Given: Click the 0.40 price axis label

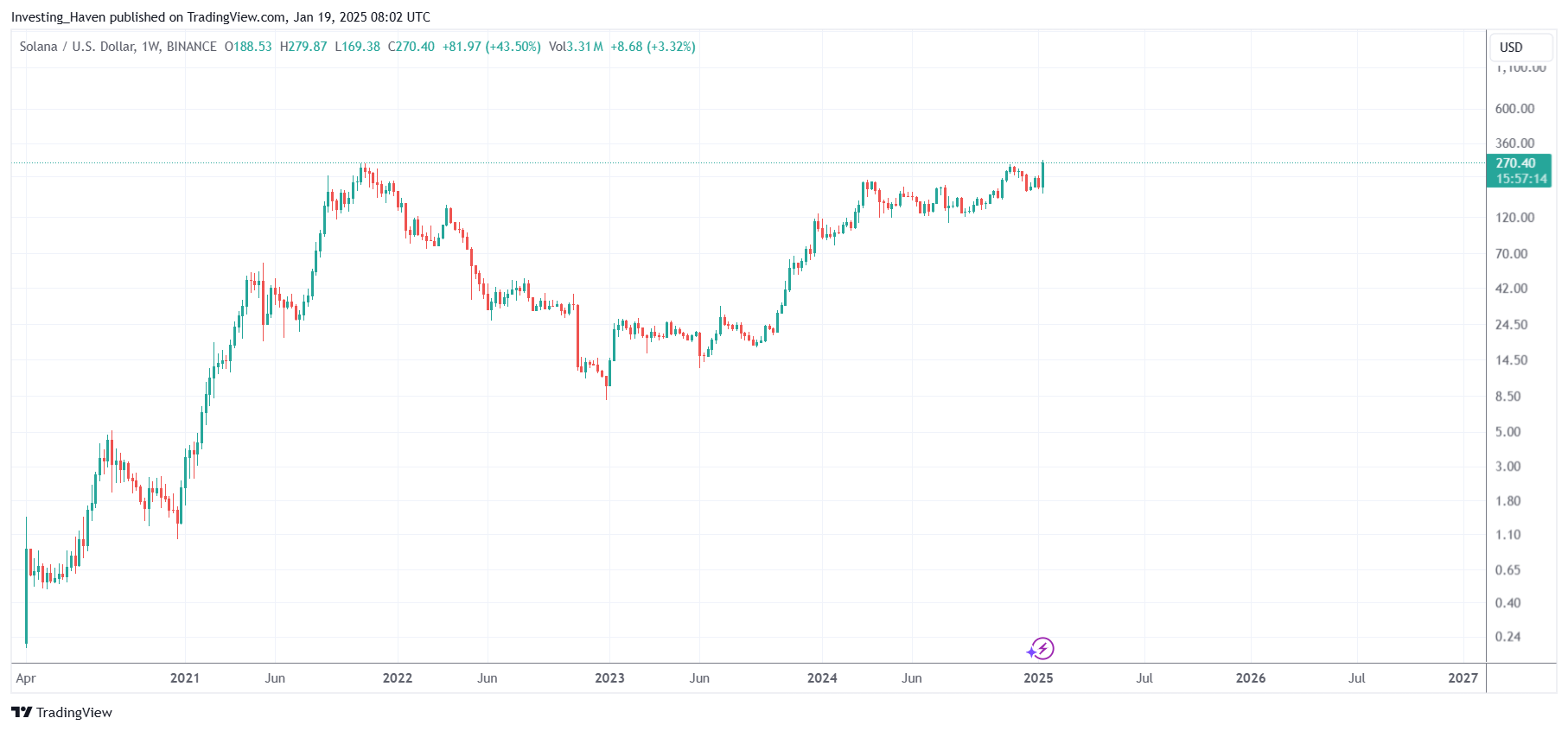Looking at the screenshot, I should click(x=1507, y=603).
